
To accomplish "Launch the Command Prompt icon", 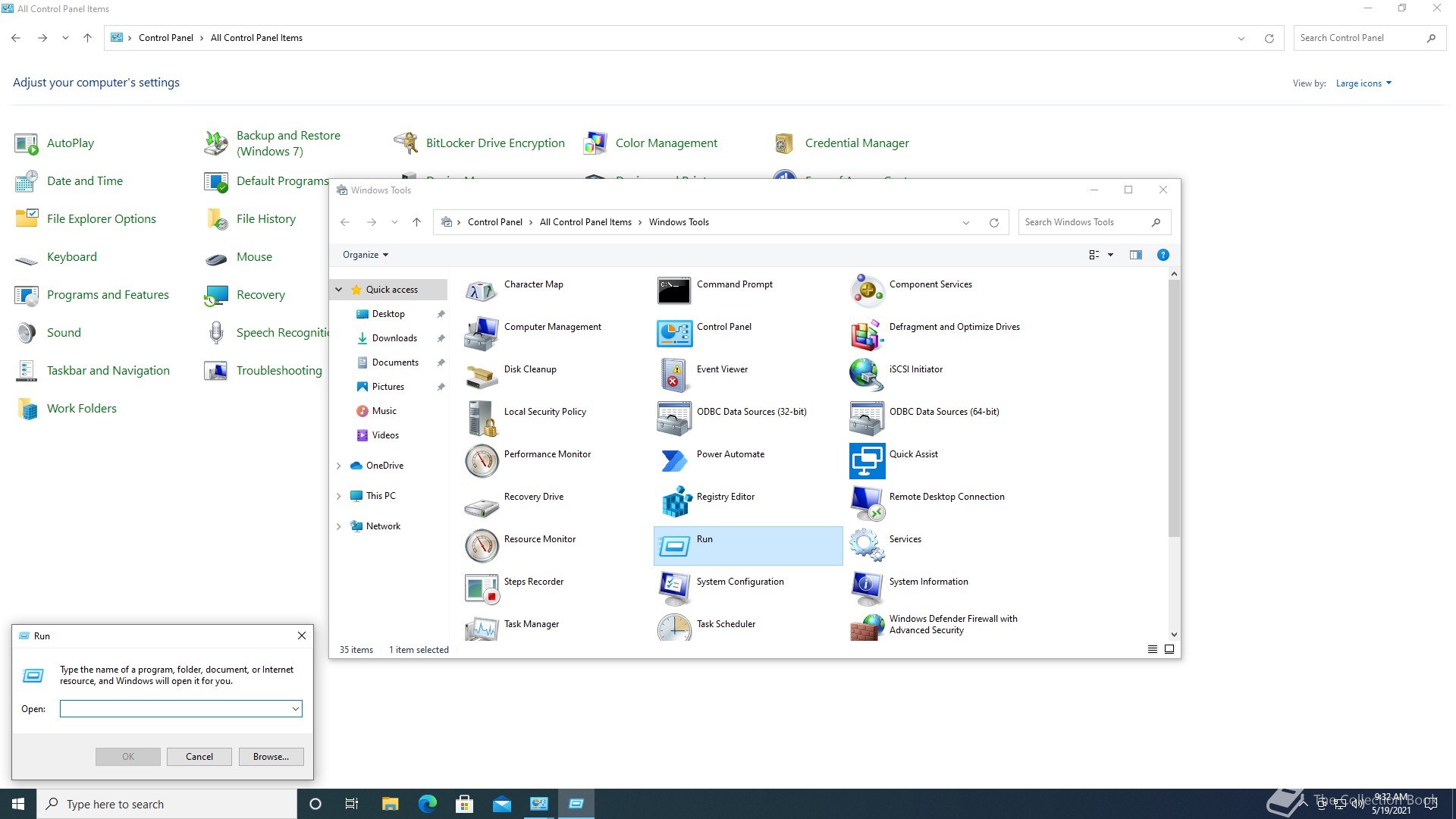I will pyautogui.click(x=674, y=290).
